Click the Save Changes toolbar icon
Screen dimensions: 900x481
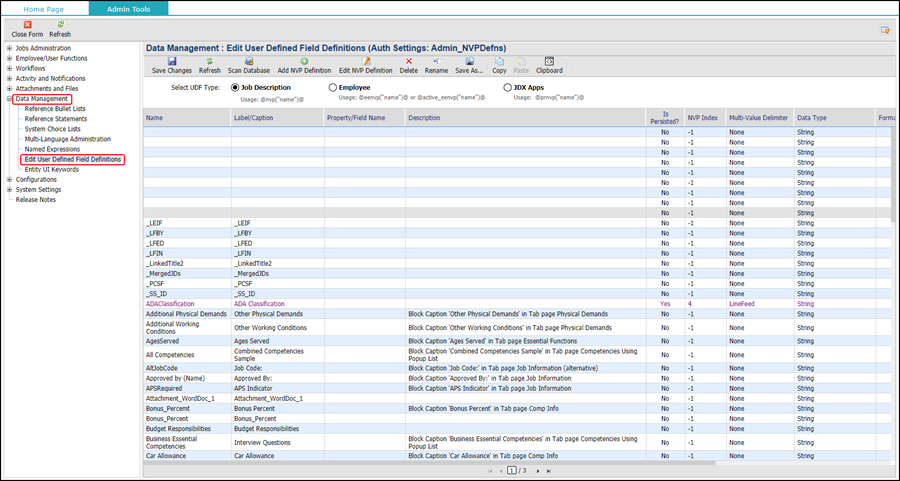[x=172, y=61]
